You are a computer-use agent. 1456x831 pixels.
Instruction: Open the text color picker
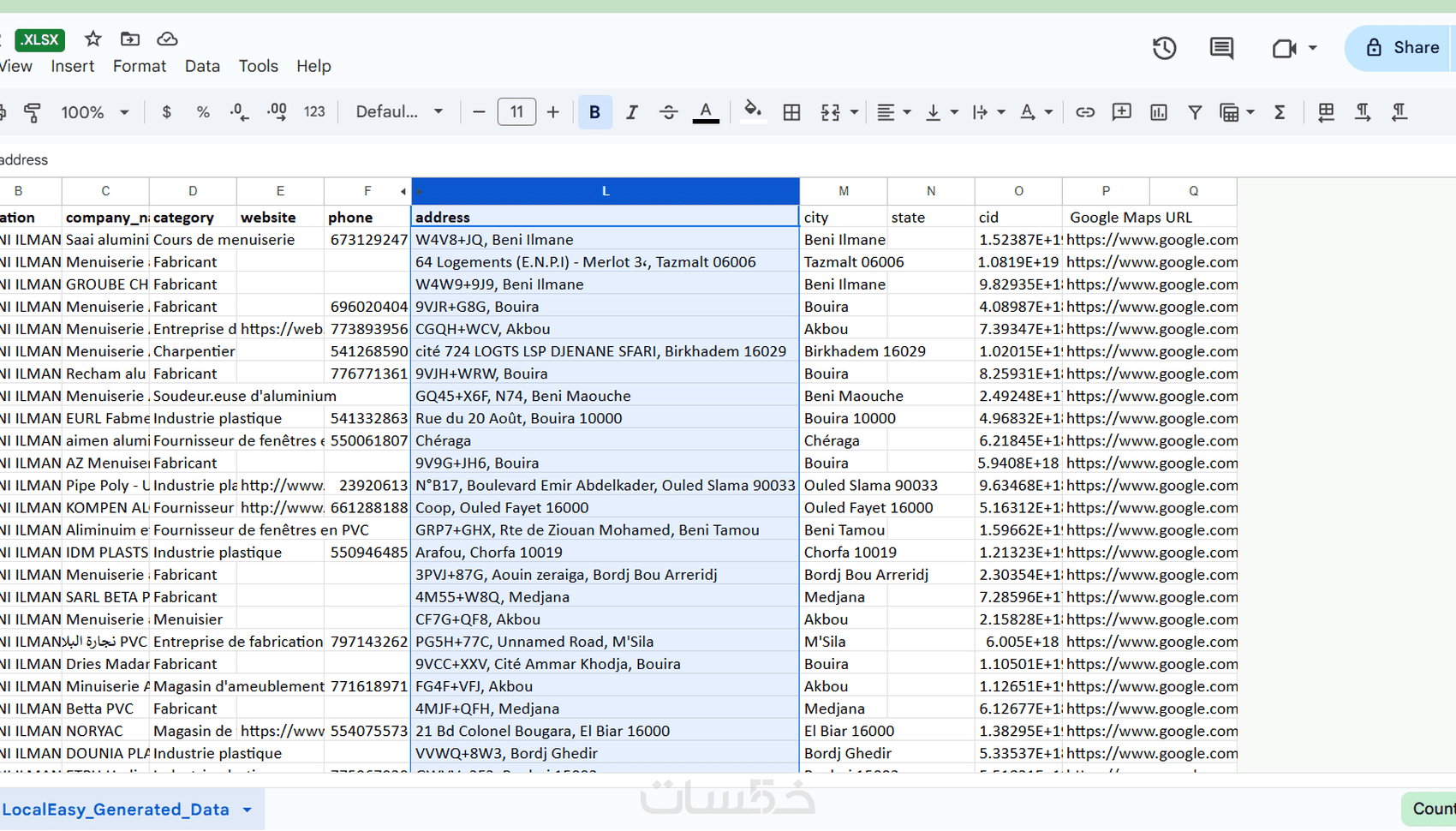coord(706,112)
